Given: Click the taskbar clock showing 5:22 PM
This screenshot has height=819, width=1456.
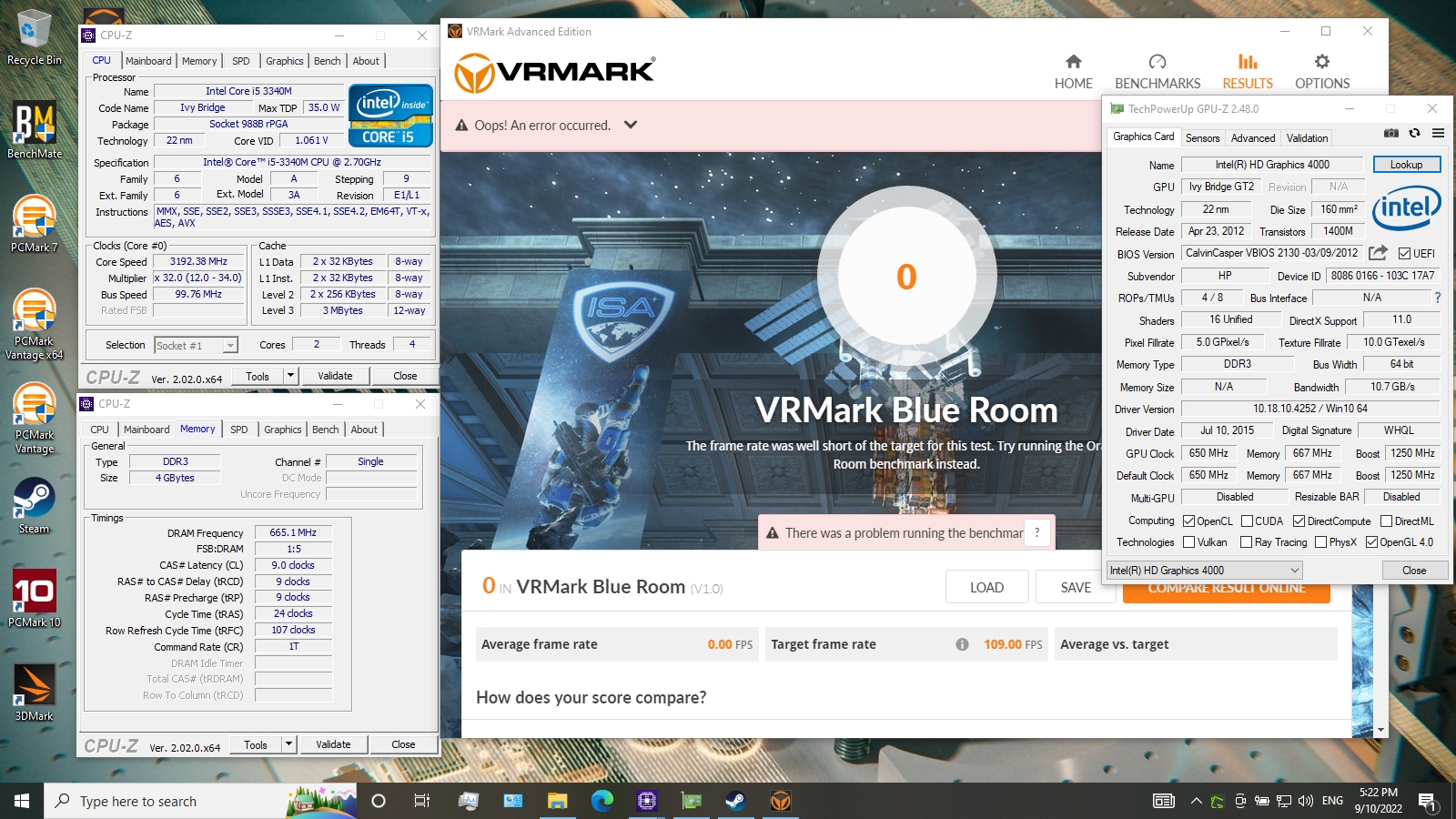Looking at the screenshot, I should (1379, 801).
